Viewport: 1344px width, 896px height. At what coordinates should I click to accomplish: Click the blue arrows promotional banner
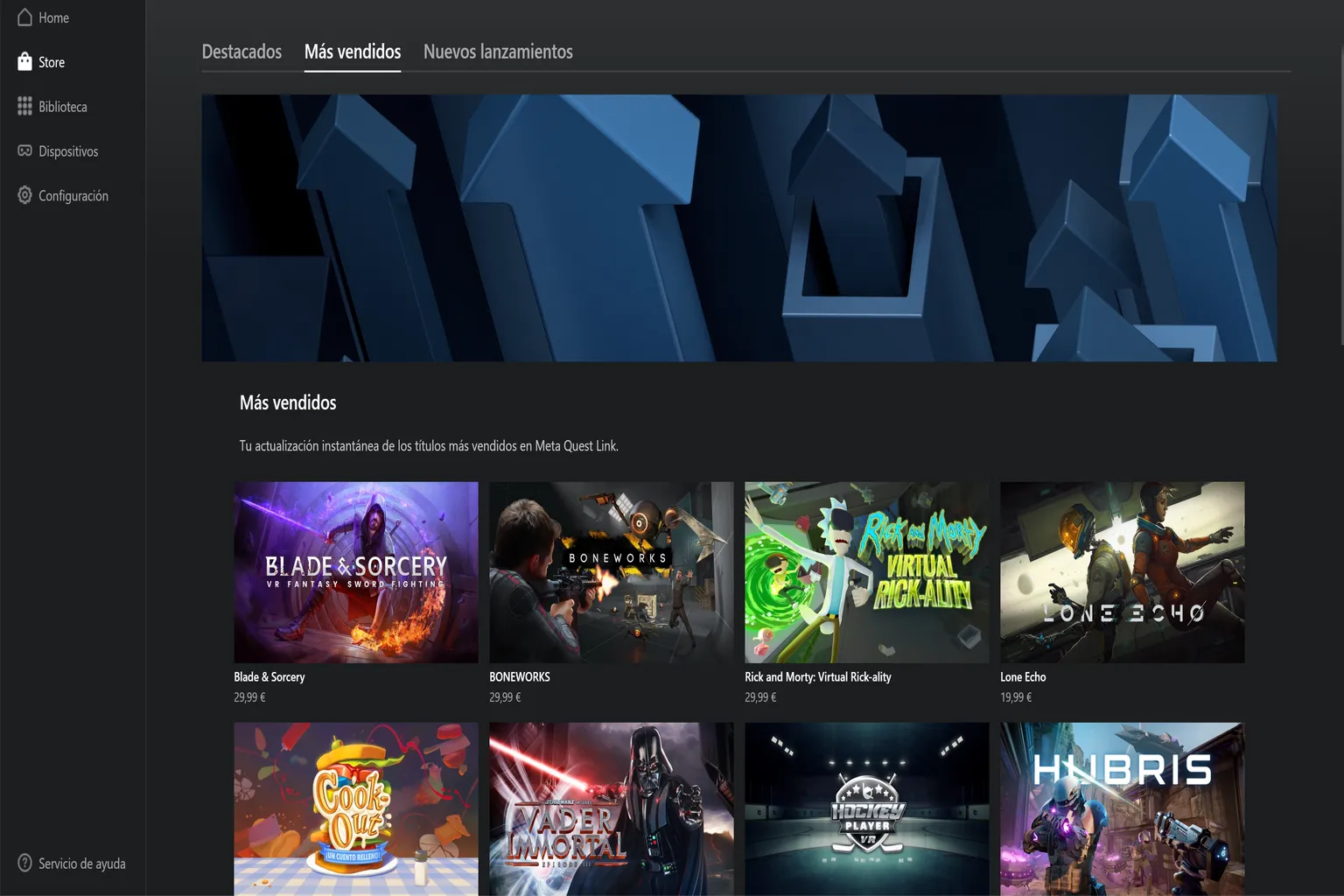739,227
